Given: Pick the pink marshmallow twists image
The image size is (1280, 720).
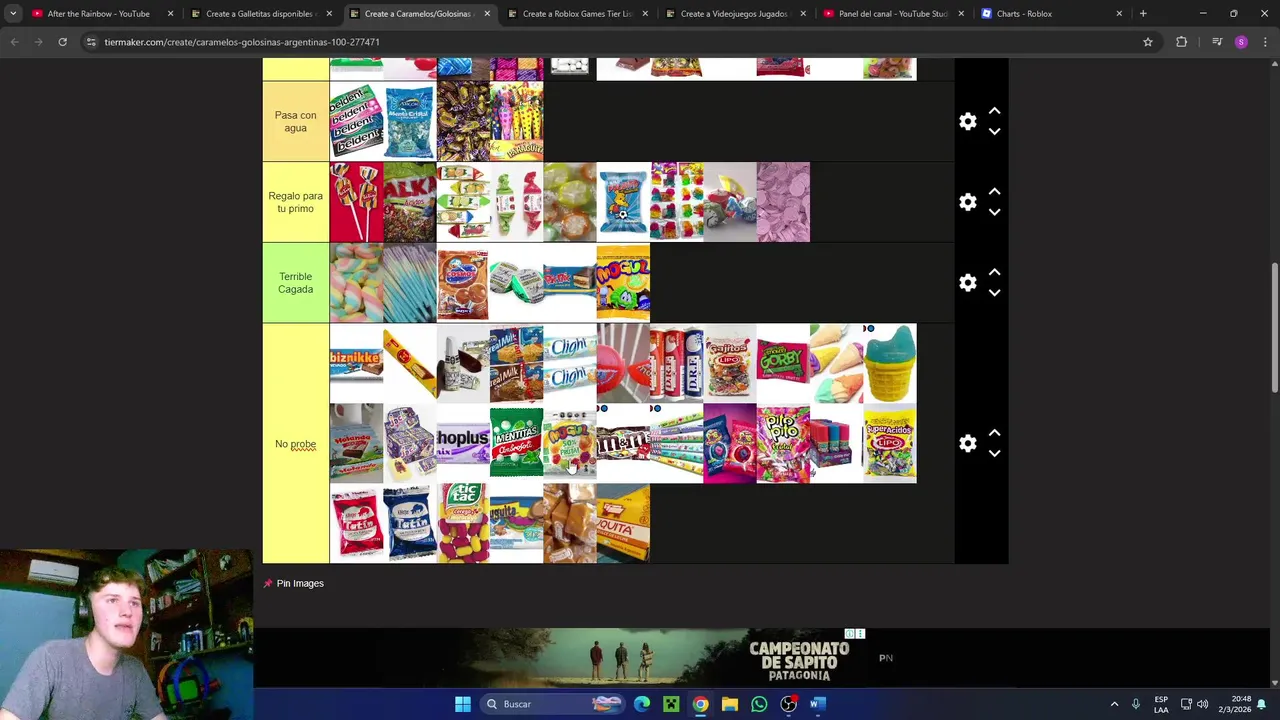Looking at the screenshot, I should [x=356, y=283].
